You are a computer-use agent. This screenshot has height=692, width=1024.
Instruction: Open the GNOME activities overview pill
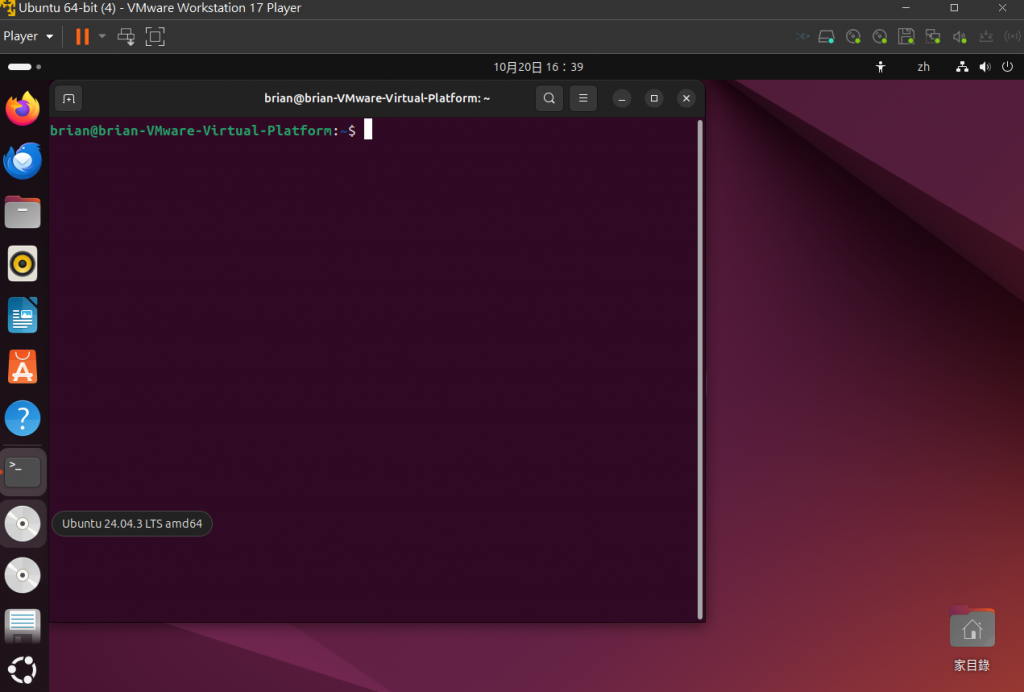click(24, 67)
